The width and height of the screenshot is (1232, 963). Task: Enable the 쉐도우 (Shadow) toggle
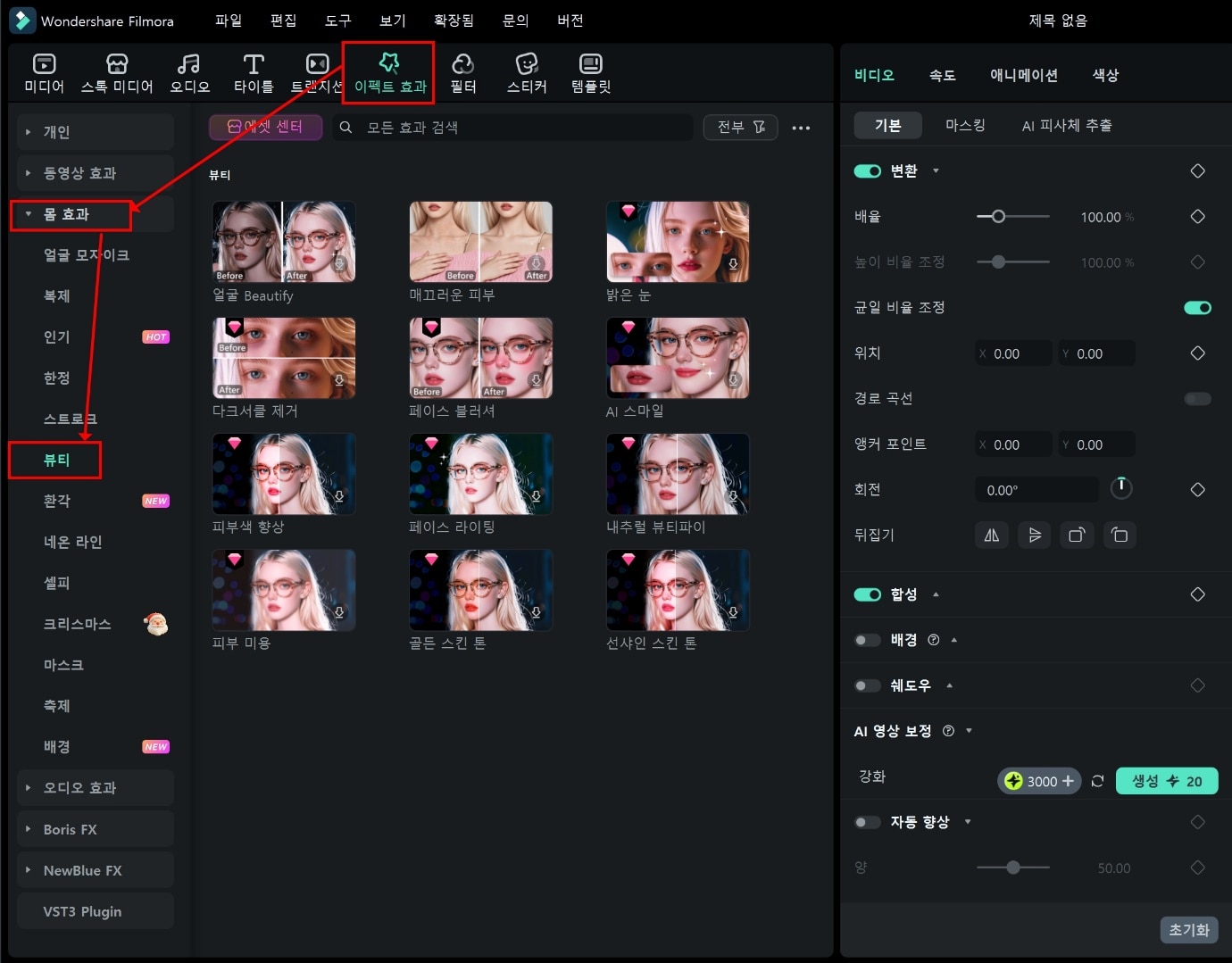867,685
